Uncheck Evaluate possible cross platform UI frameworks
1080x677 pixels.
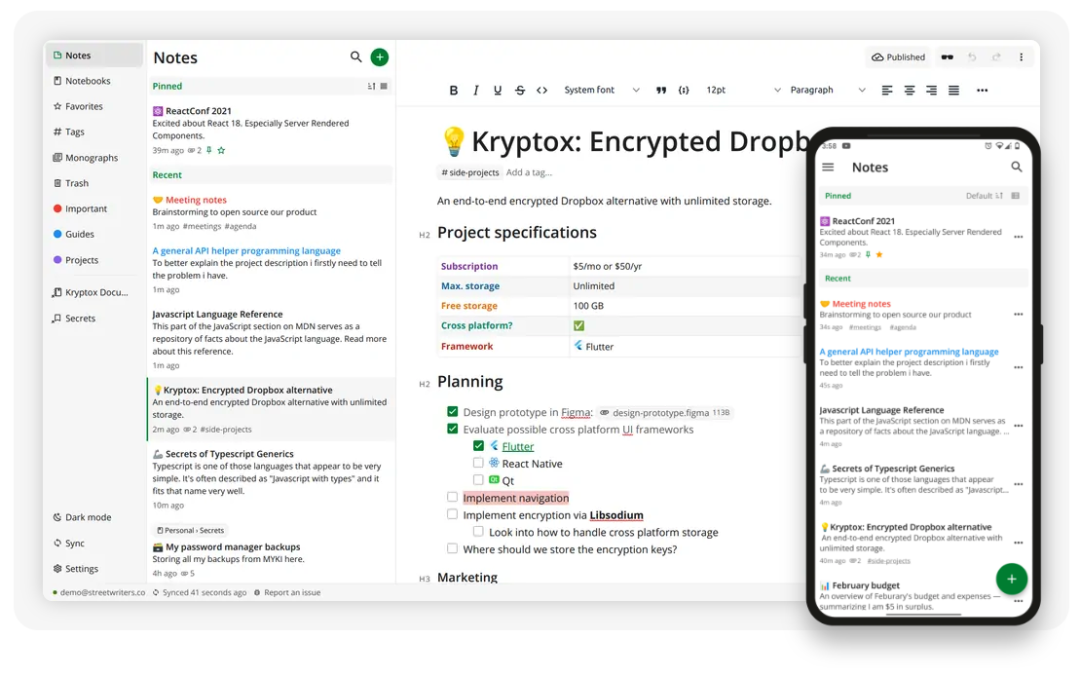453,428
